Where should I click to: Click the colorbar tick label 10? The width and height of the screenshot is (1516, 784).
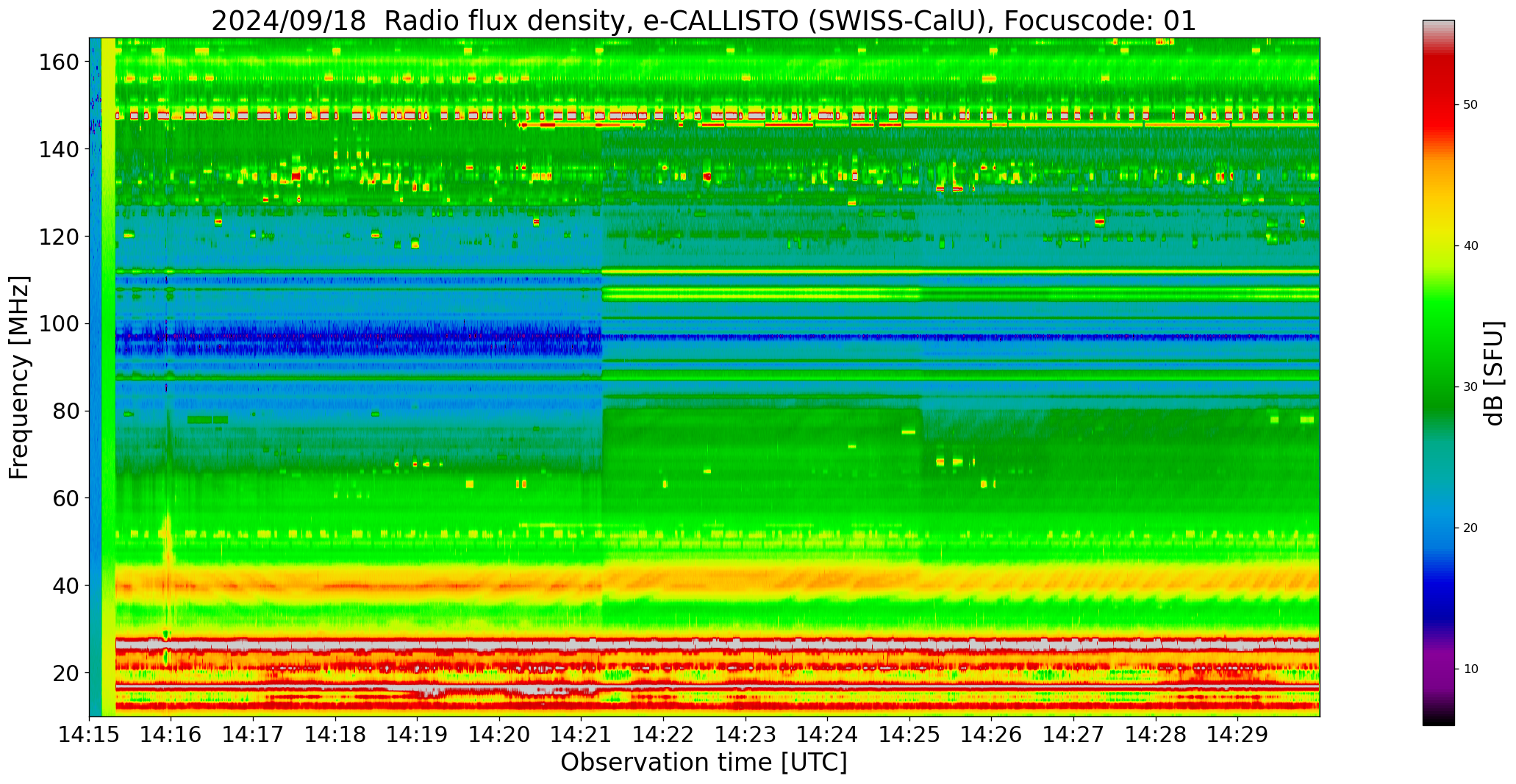pos(1470,669)
